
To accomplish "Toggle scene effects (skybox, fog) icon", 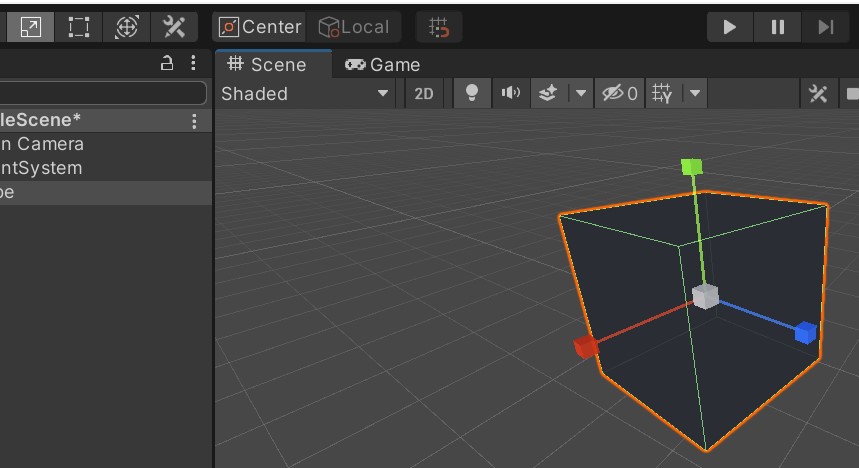I will click(x=548, y=93).
